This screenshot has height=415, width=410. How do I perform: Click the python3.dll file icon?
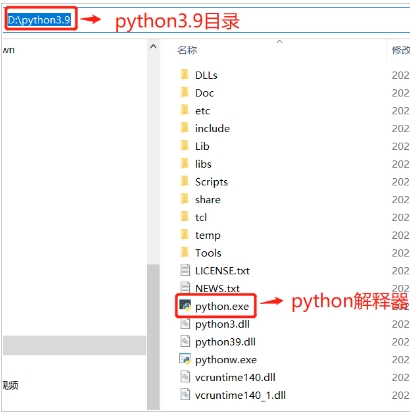pyautogui.click(x=185, y=323)
